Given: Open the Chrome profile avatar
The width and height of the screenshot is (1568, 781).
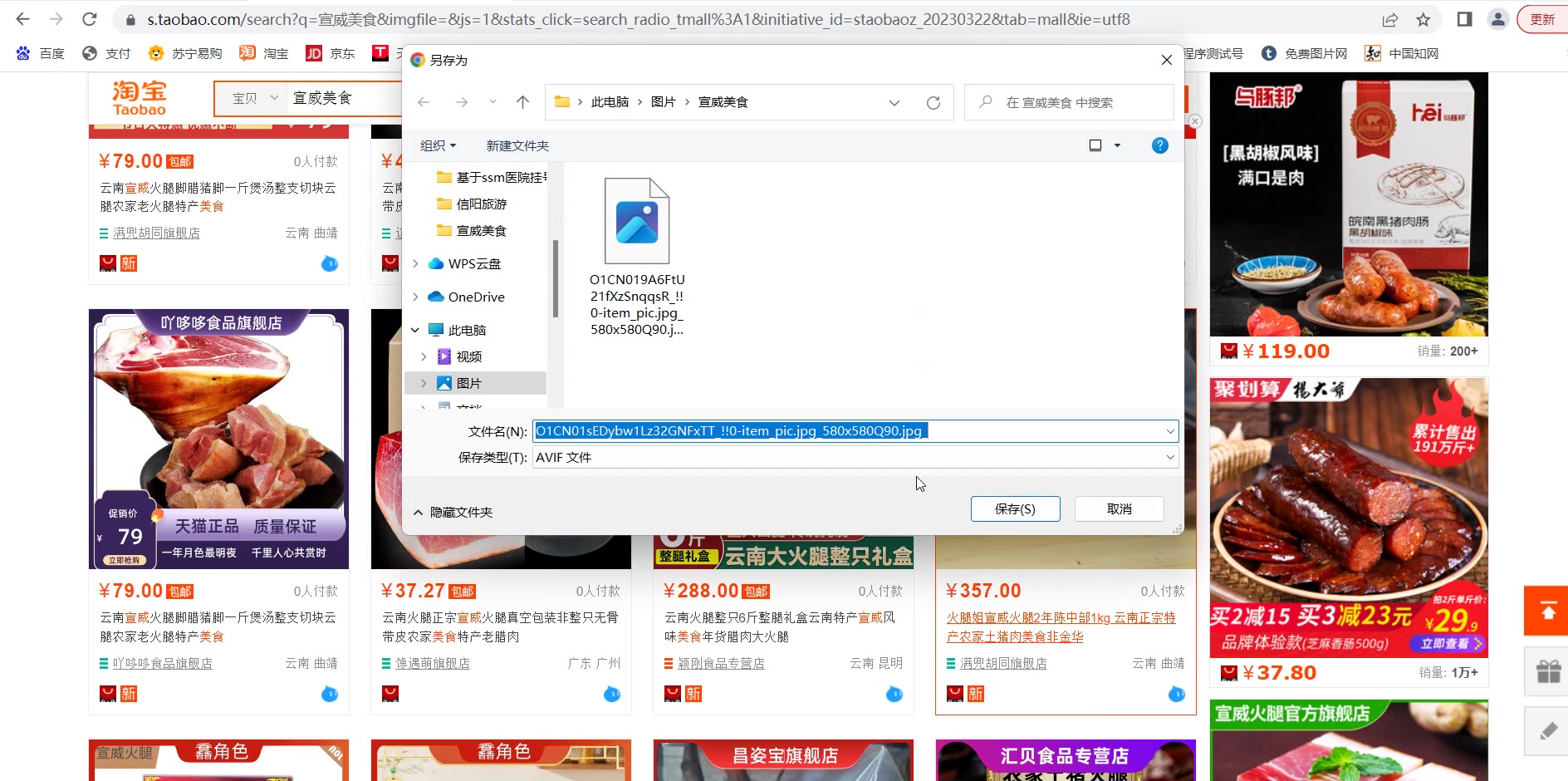Looking at the screenshot, I should (x=1497, y=19).
